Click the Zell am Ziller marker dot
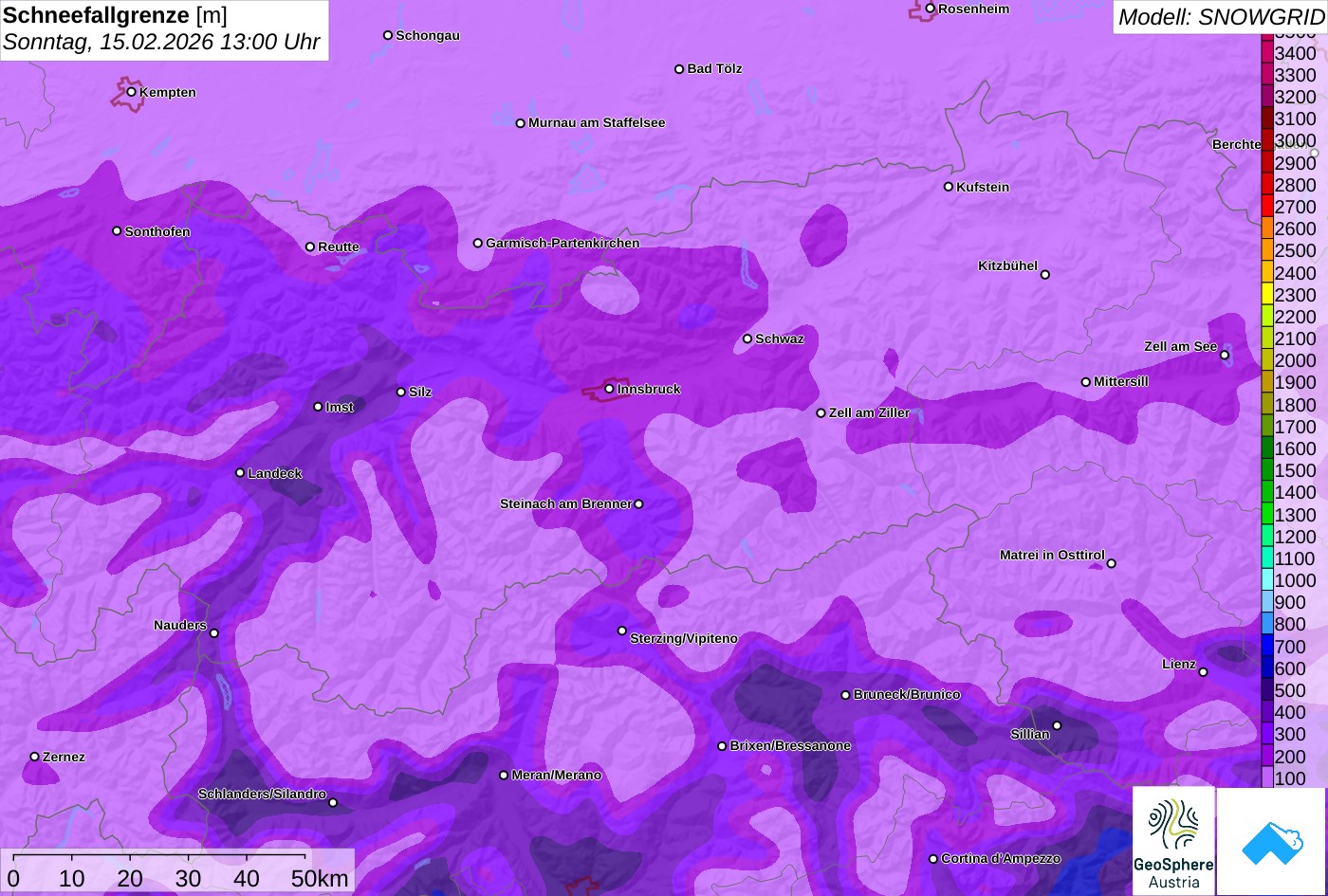The width and height of the screenshot is (1328, 896). point(821,413)
